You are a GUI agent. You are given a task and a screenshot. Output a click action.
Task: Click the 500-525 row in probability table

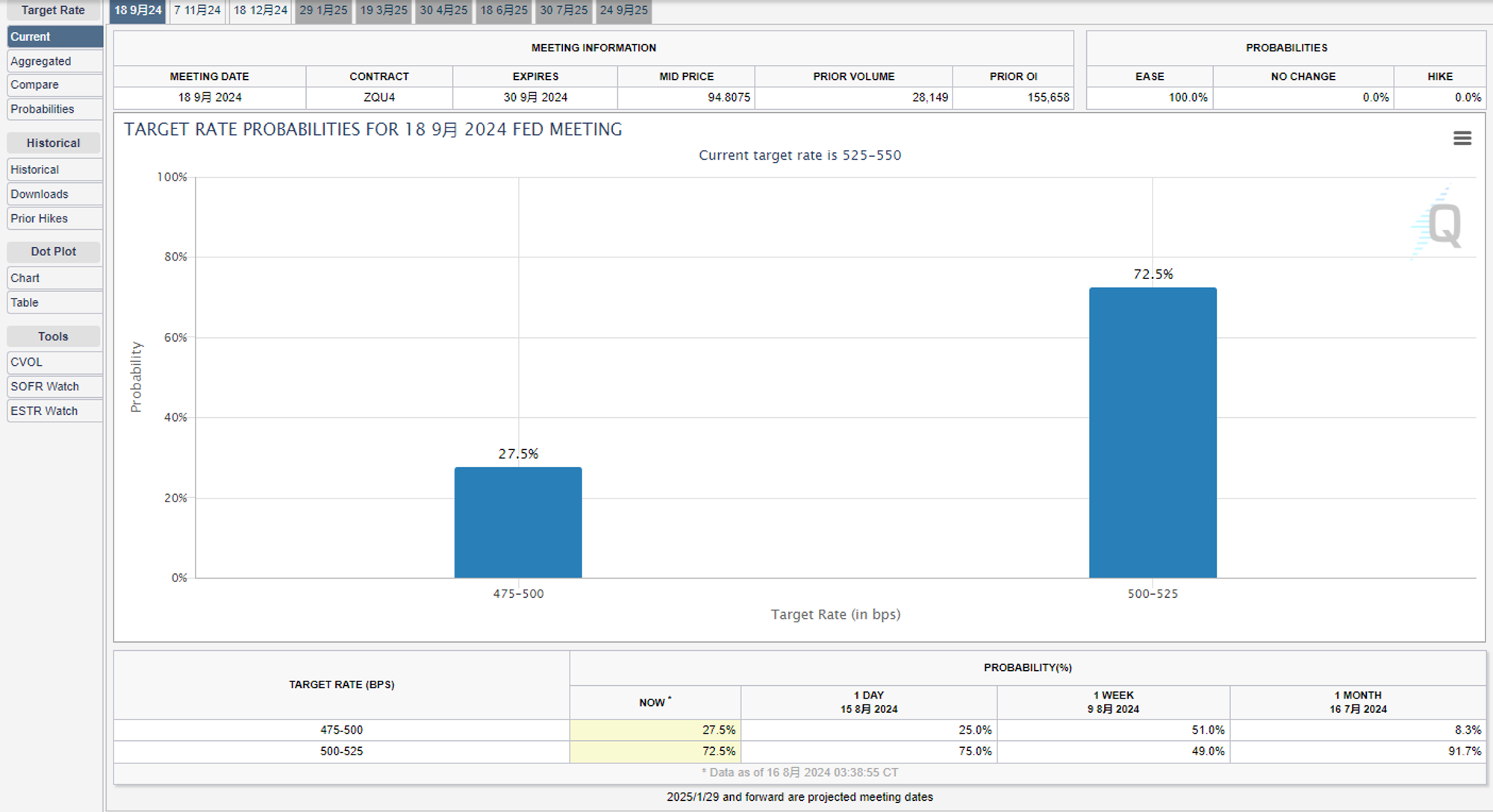[x=800, y=752]
